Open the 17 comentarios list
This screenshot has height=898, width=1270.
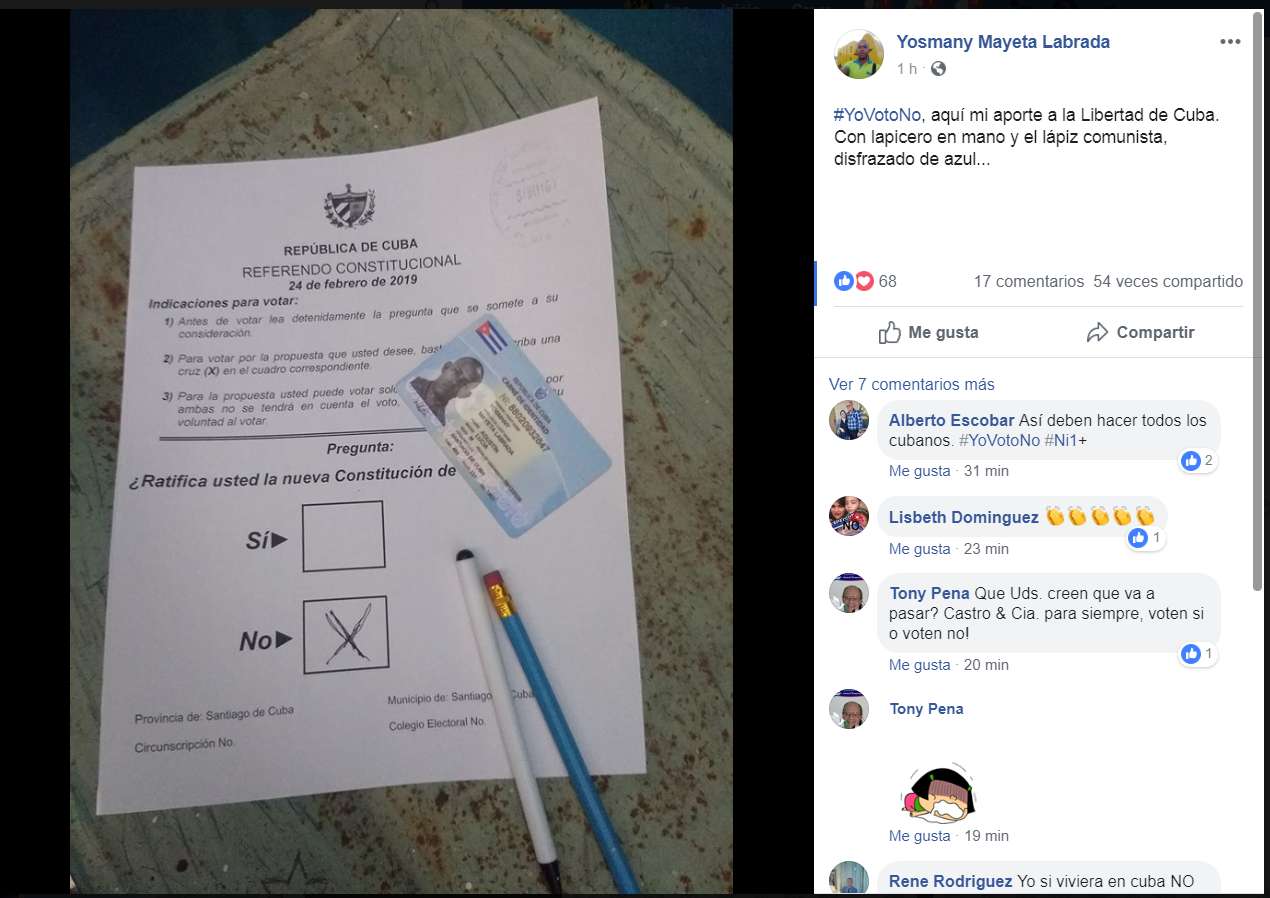1028,281
